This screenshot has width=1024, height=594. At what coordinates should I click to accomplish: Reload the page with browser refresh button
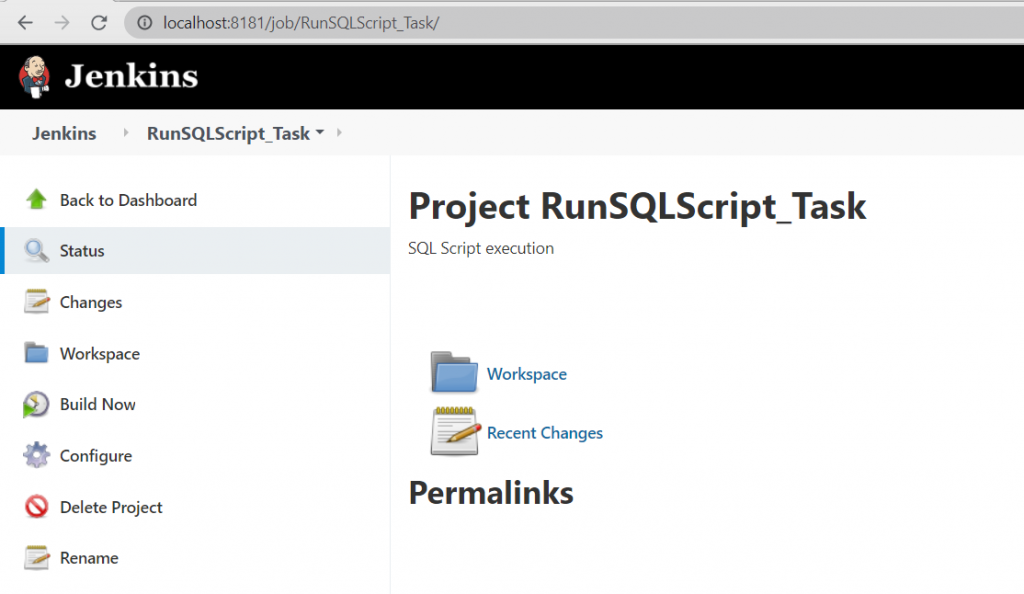(98, 22)
